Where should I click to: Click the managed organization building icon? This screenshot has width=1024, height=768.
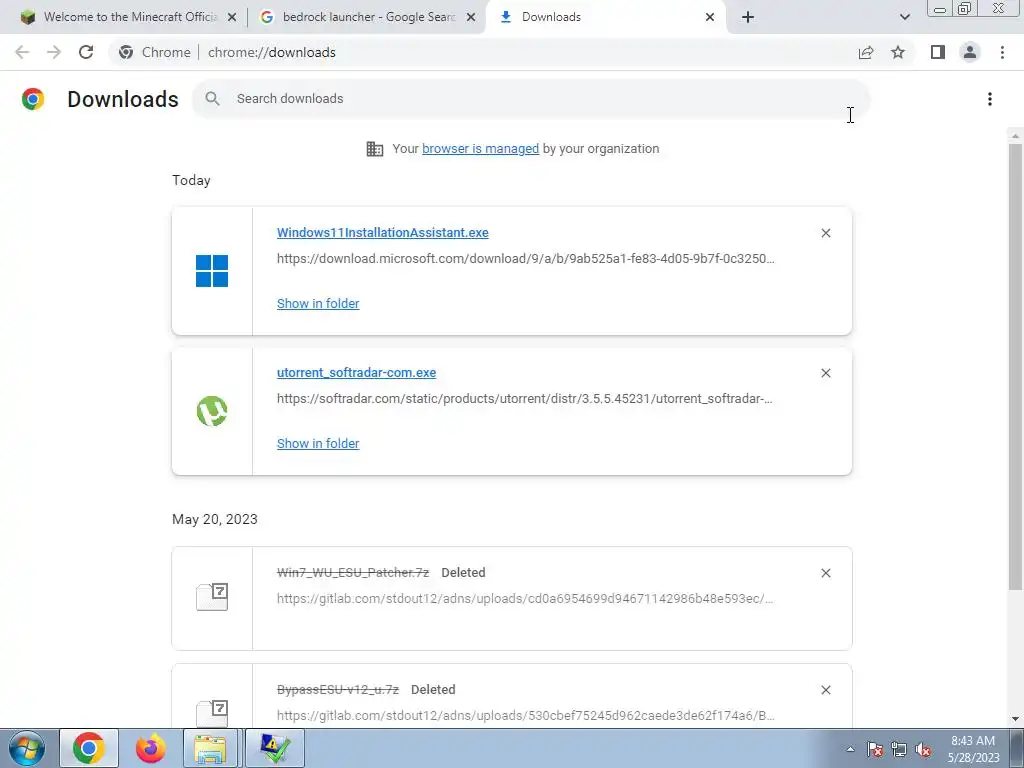point(375,149)
